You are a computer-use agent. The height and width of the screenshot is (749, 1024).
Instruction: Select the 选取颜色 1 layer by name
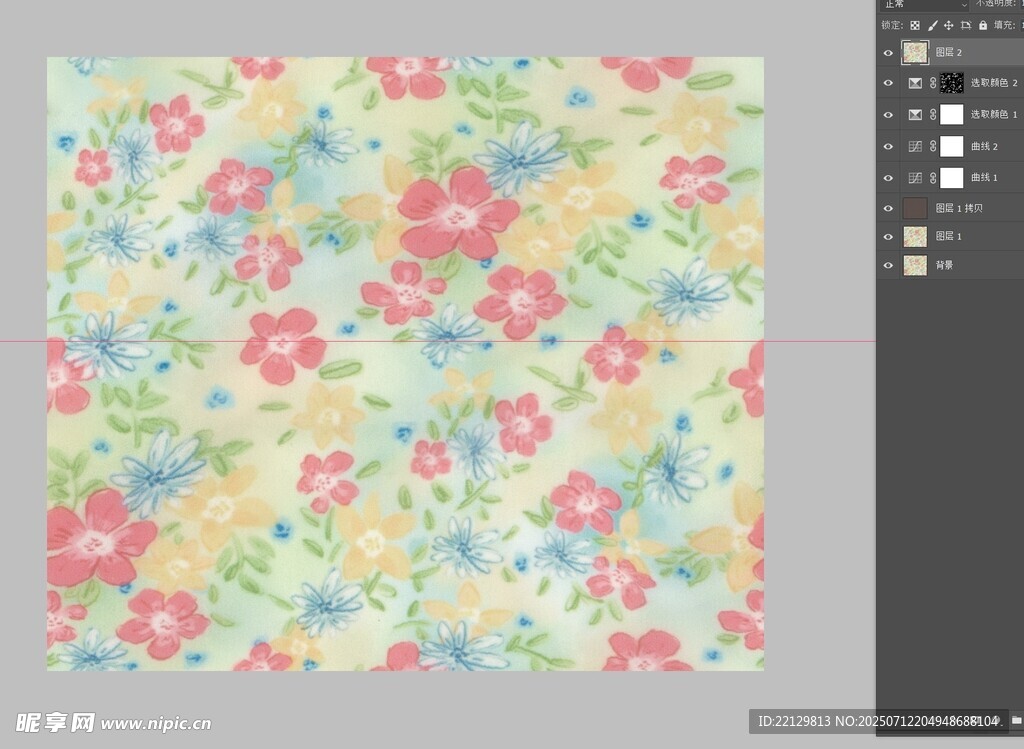coord(994,115)
